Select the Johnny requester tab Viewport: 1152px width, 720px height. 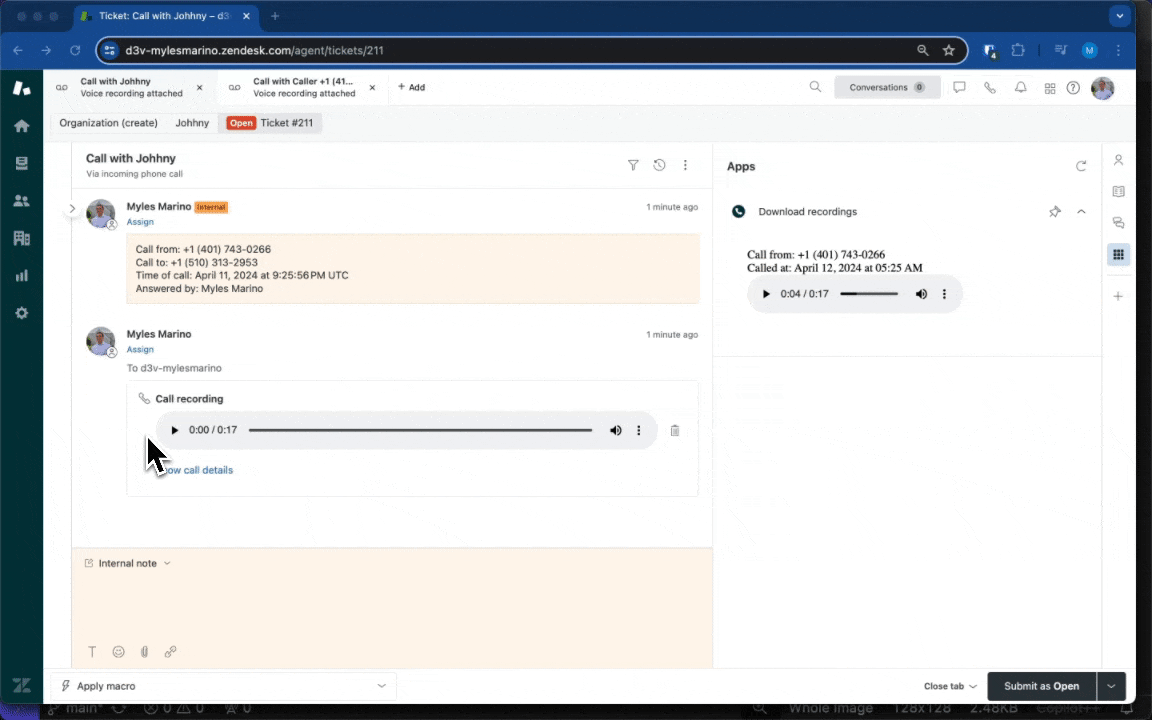point(192,123)
